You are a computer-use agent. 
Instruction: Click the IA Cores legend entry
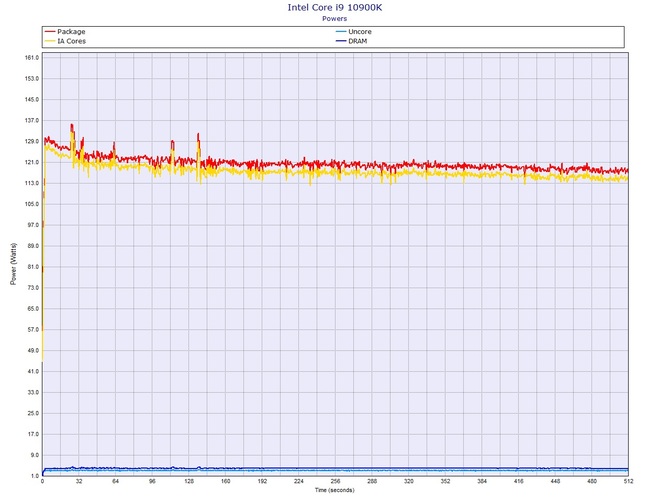65,41
